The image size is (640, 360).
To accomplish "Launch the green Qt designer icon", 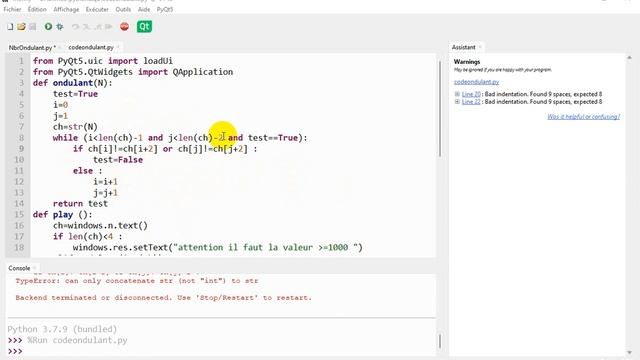I will pos(144,27).
